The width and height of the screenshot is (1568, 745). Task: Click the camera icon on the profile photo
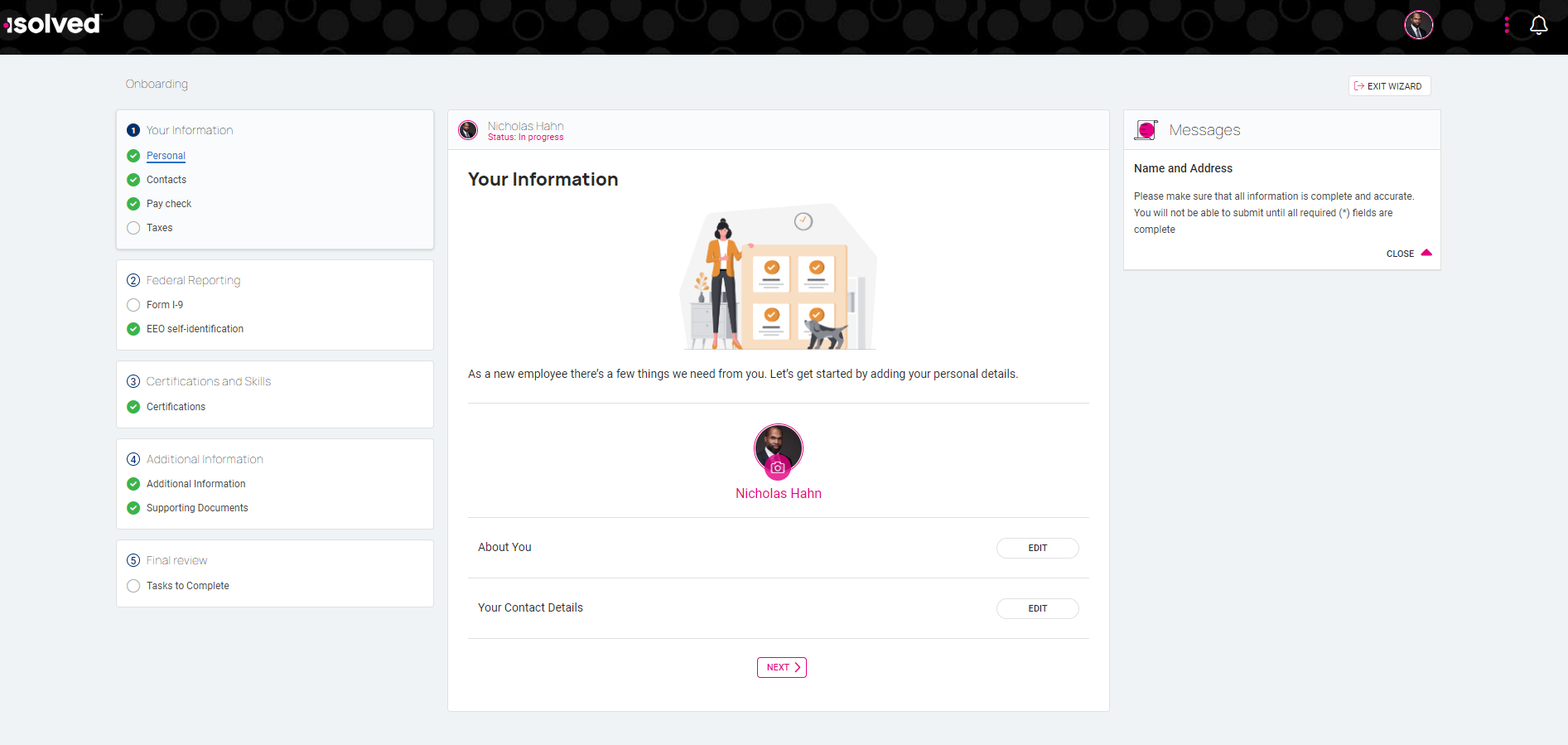pyautogui.click(x=778, y=467)
